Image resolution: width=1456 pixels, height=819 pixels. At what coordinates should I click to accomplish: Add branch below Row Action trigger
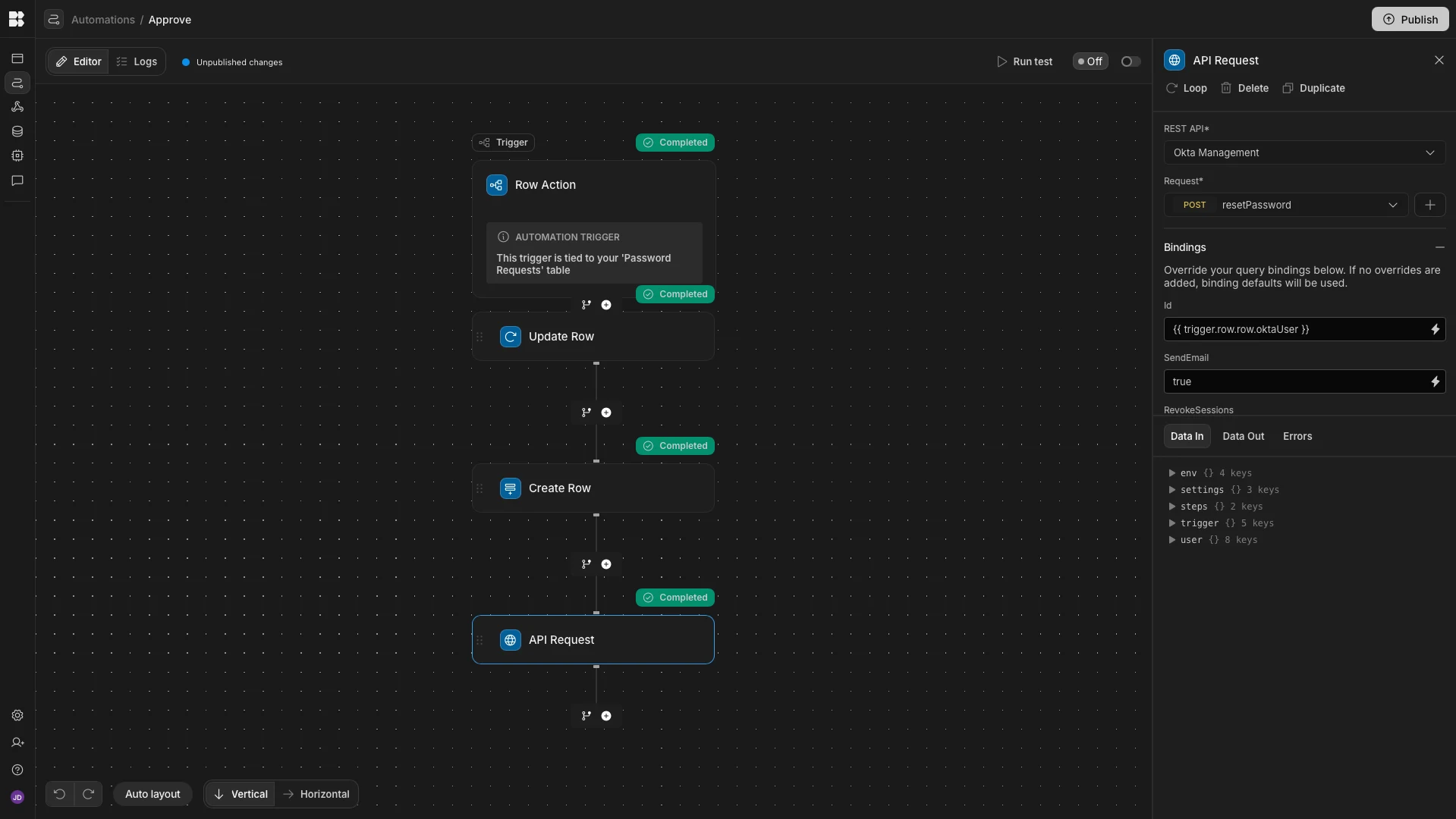[x=586, y=305]
